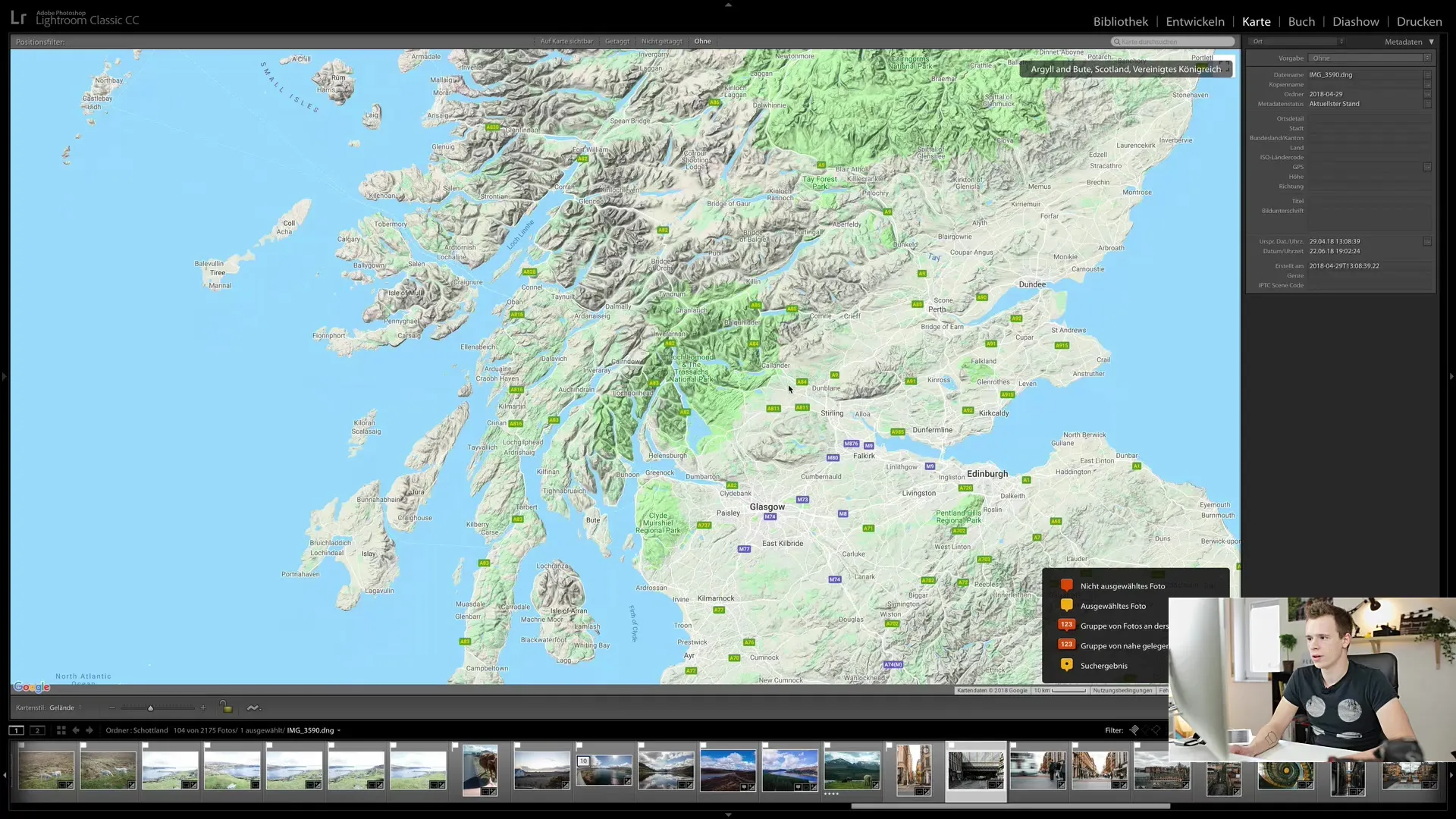Click the action icon beside Dateiname

tap(1427, 75)
